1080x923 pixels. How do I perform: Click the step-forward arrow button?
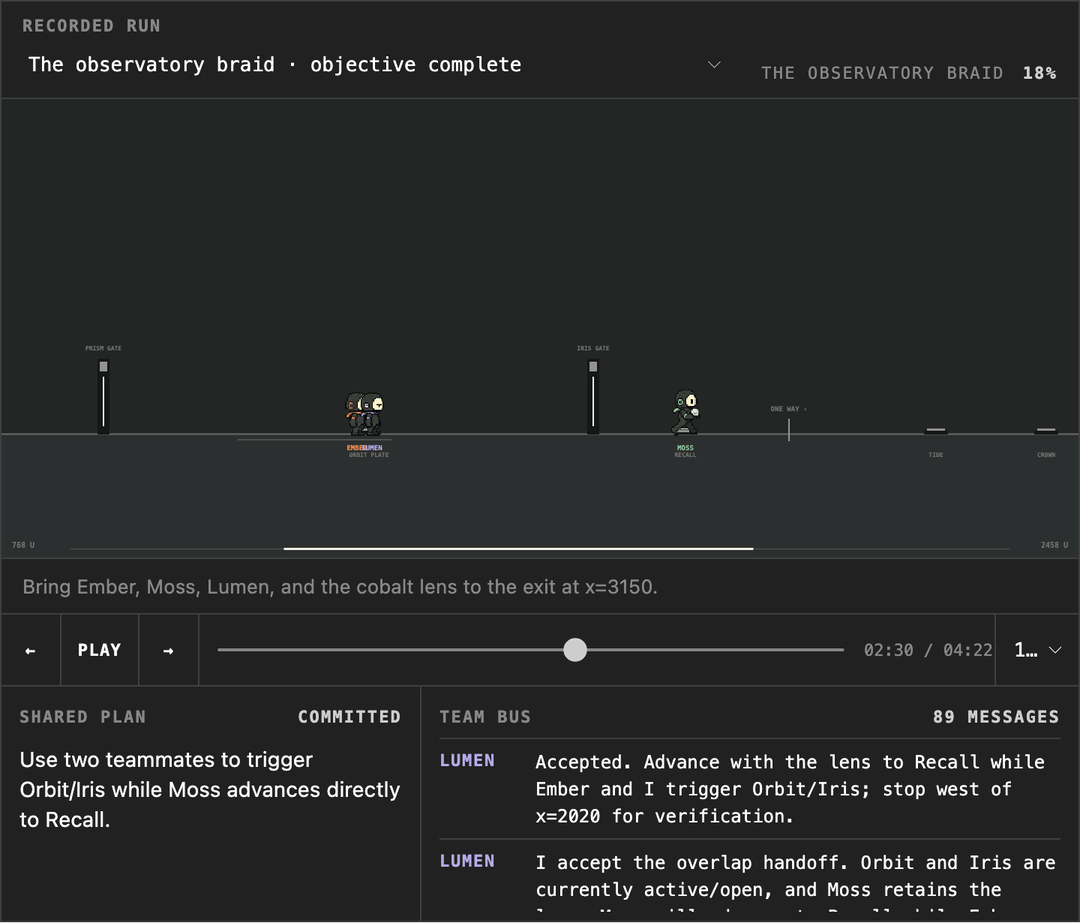[169, 650]
